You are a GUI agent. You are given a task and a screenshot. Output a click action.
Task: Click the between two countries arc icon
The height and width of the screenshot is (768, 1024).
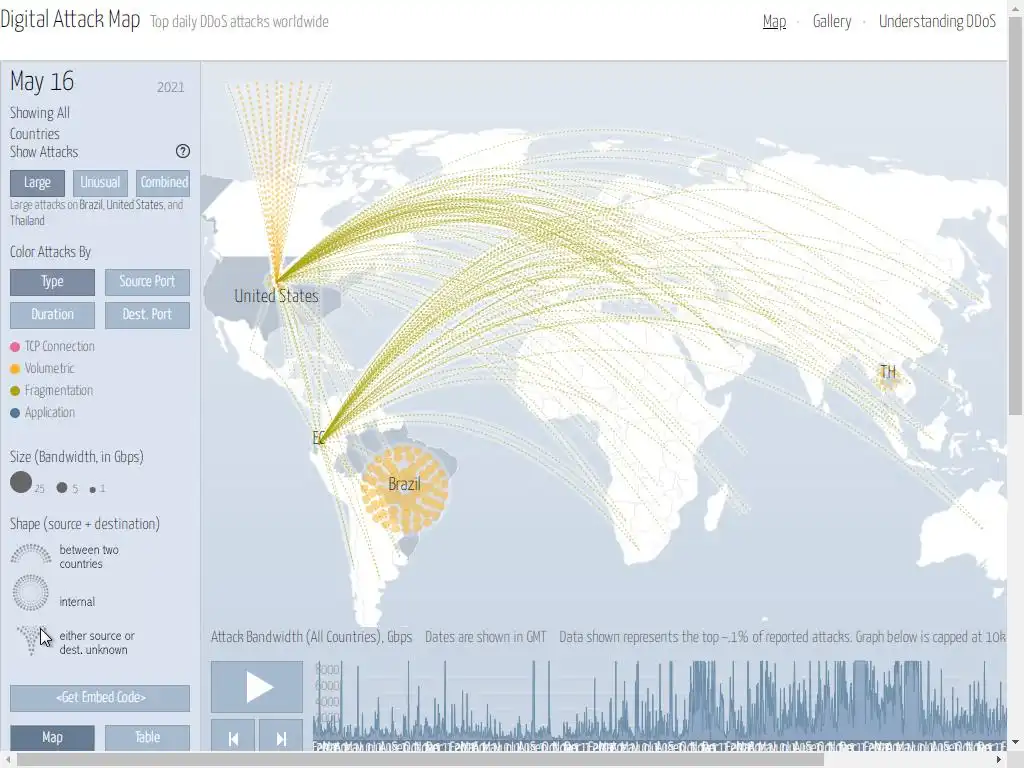point(31,554)
